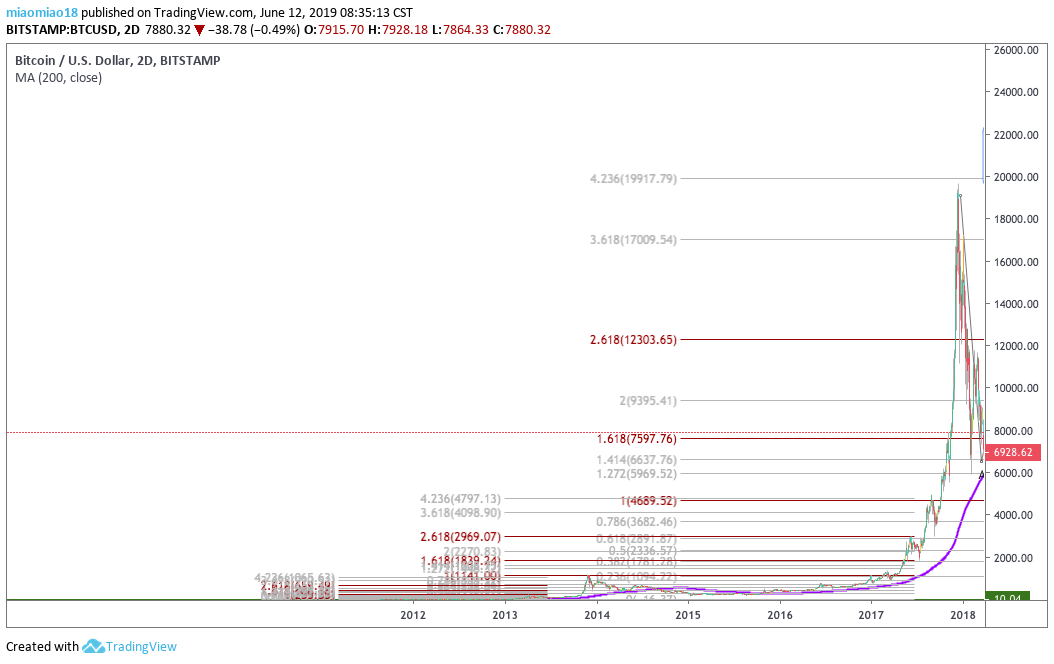Click the open value O:7915.70
The width and height of the screenshot is (1054, 664).
point(334,30)
